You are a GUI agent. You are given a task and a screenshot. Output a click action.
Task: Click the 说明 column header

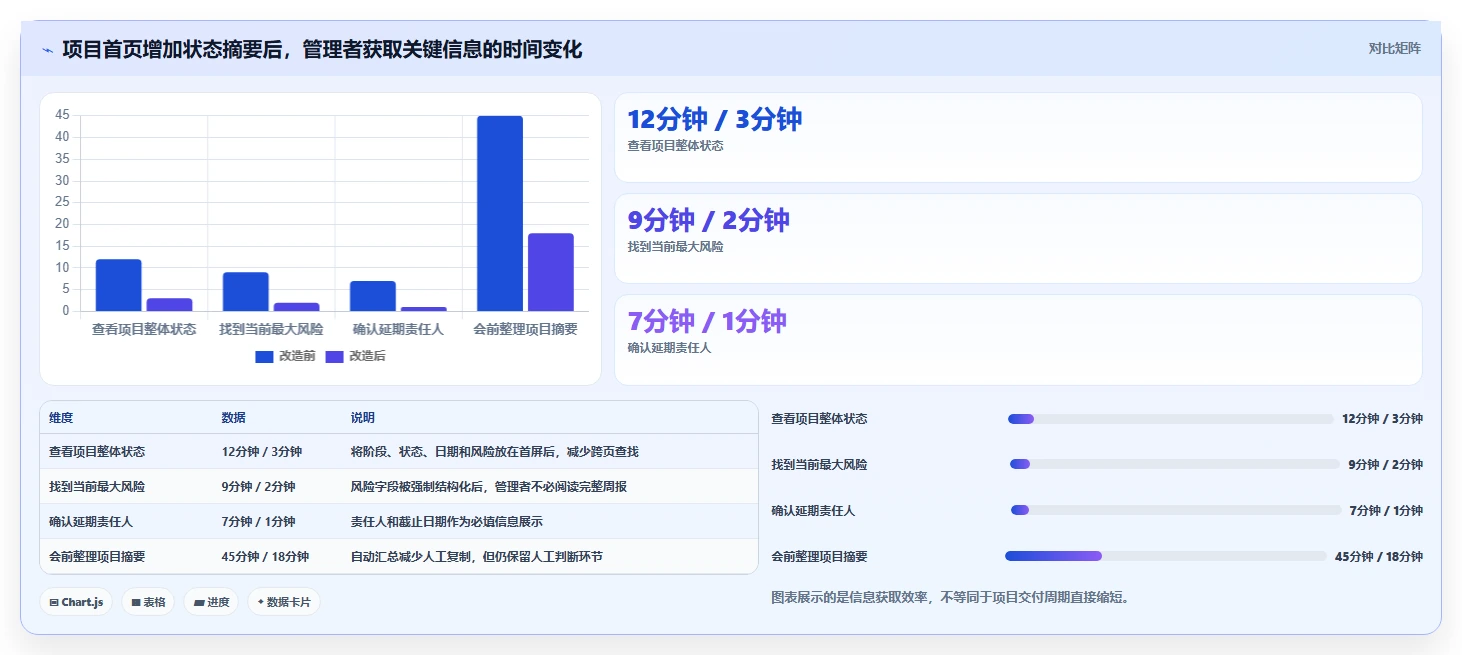[x=363, y=418]
